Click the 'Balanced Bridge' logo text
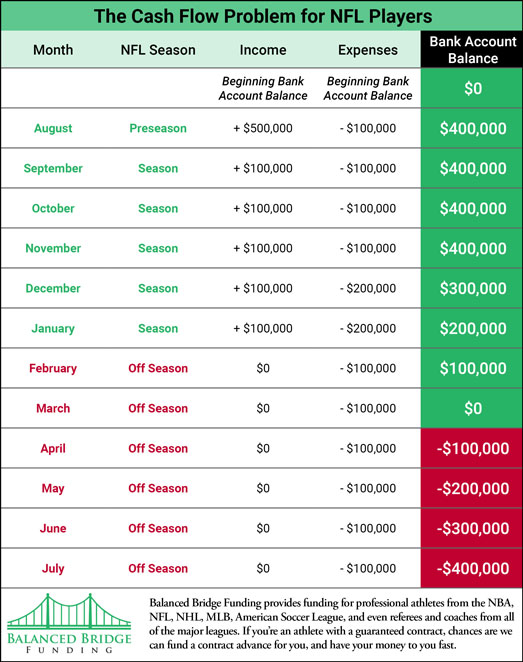This screenshot has height=662, width=523. pos(69,638)
